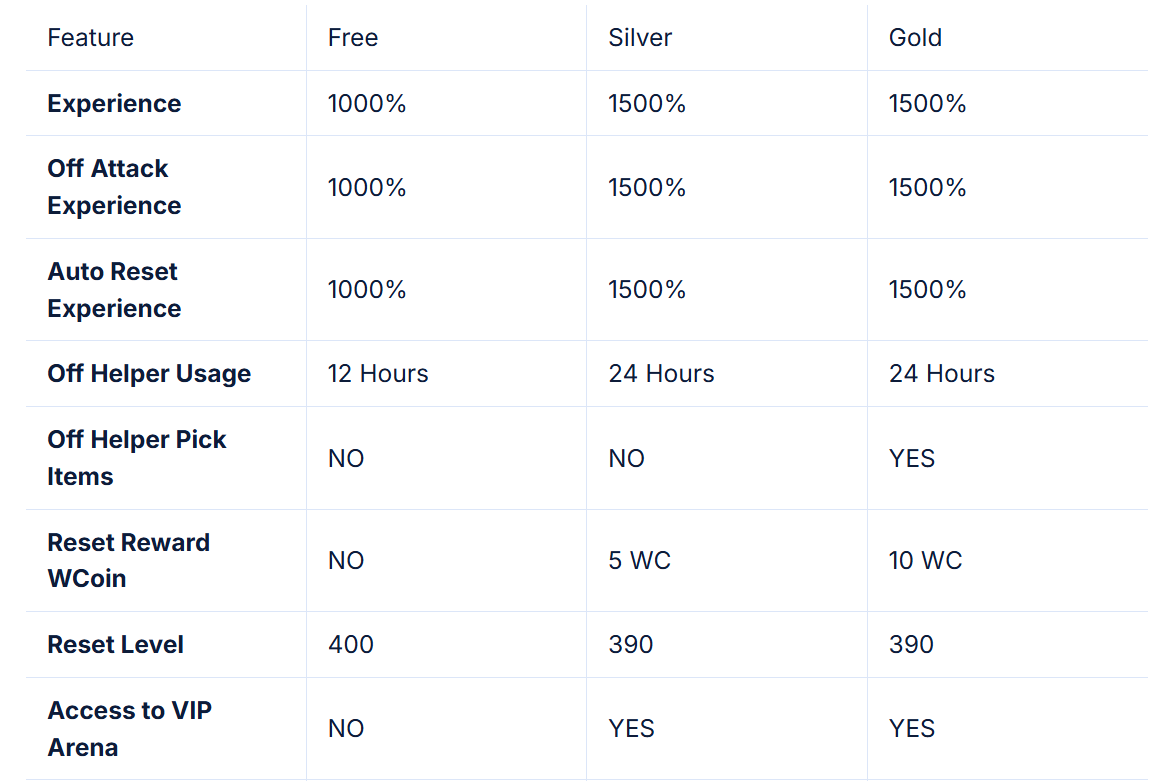The width and height of the screenshot is (1172, 781).
Task: Select the Auto Reset Experience label
Action: click(x=114, y=290)
